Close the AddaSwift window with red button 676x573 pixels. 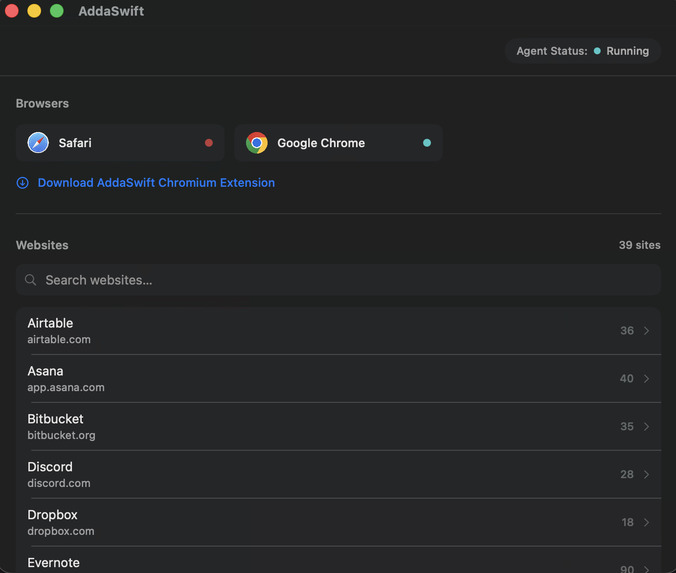point(12,11)
